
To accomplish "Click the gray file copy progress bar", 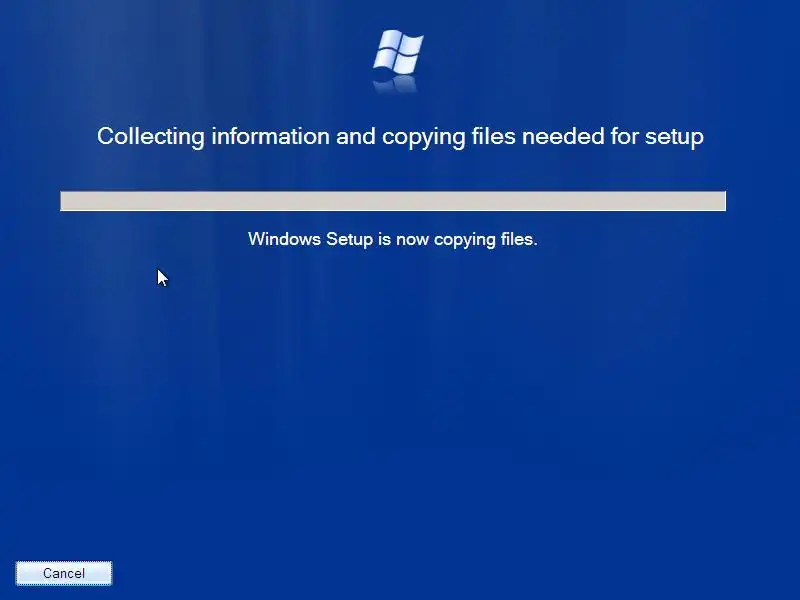I will (393, 201).
